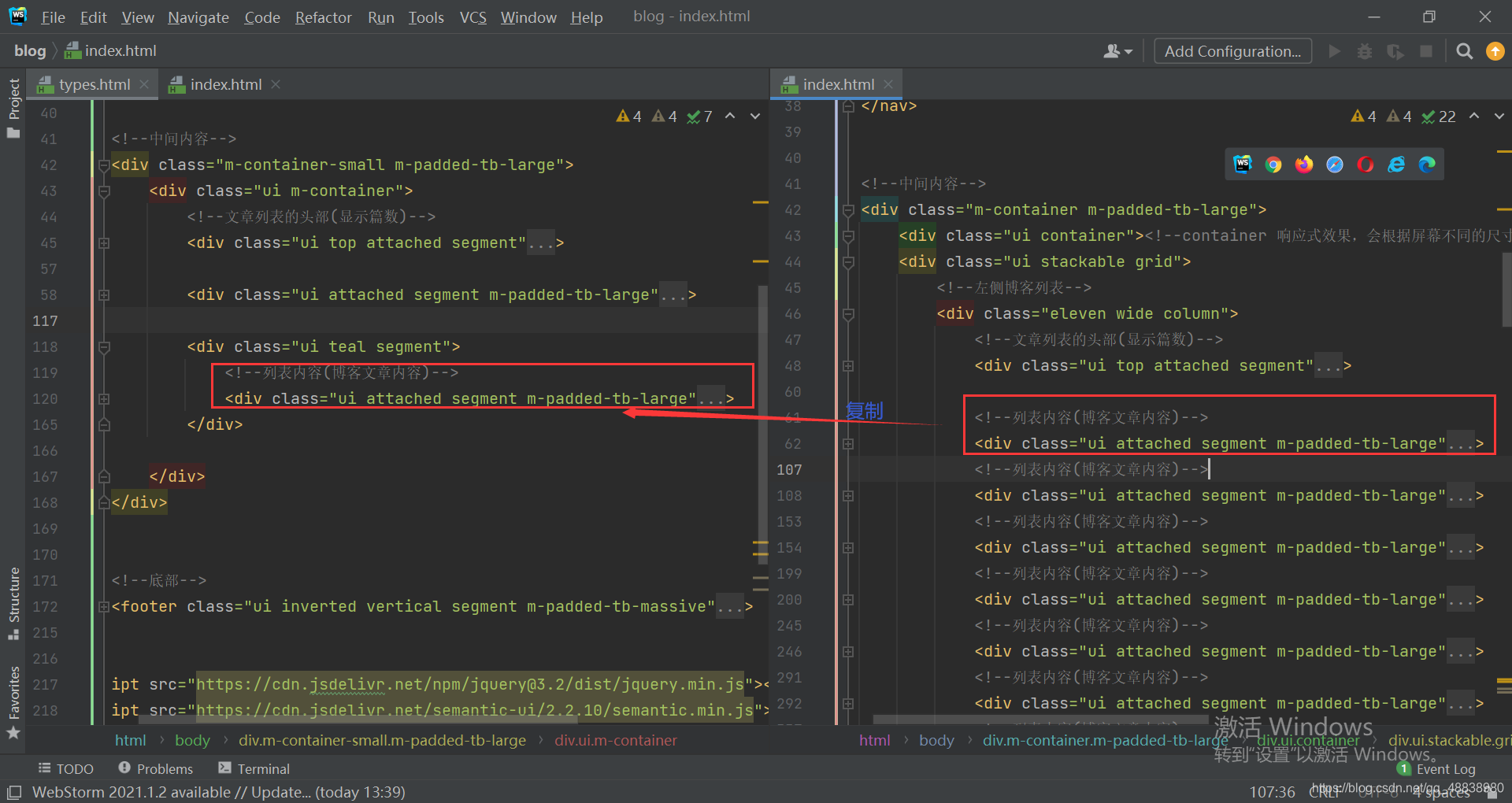
Task: Click line number 117 in left gutter
Action: click(x=45, y=321)
